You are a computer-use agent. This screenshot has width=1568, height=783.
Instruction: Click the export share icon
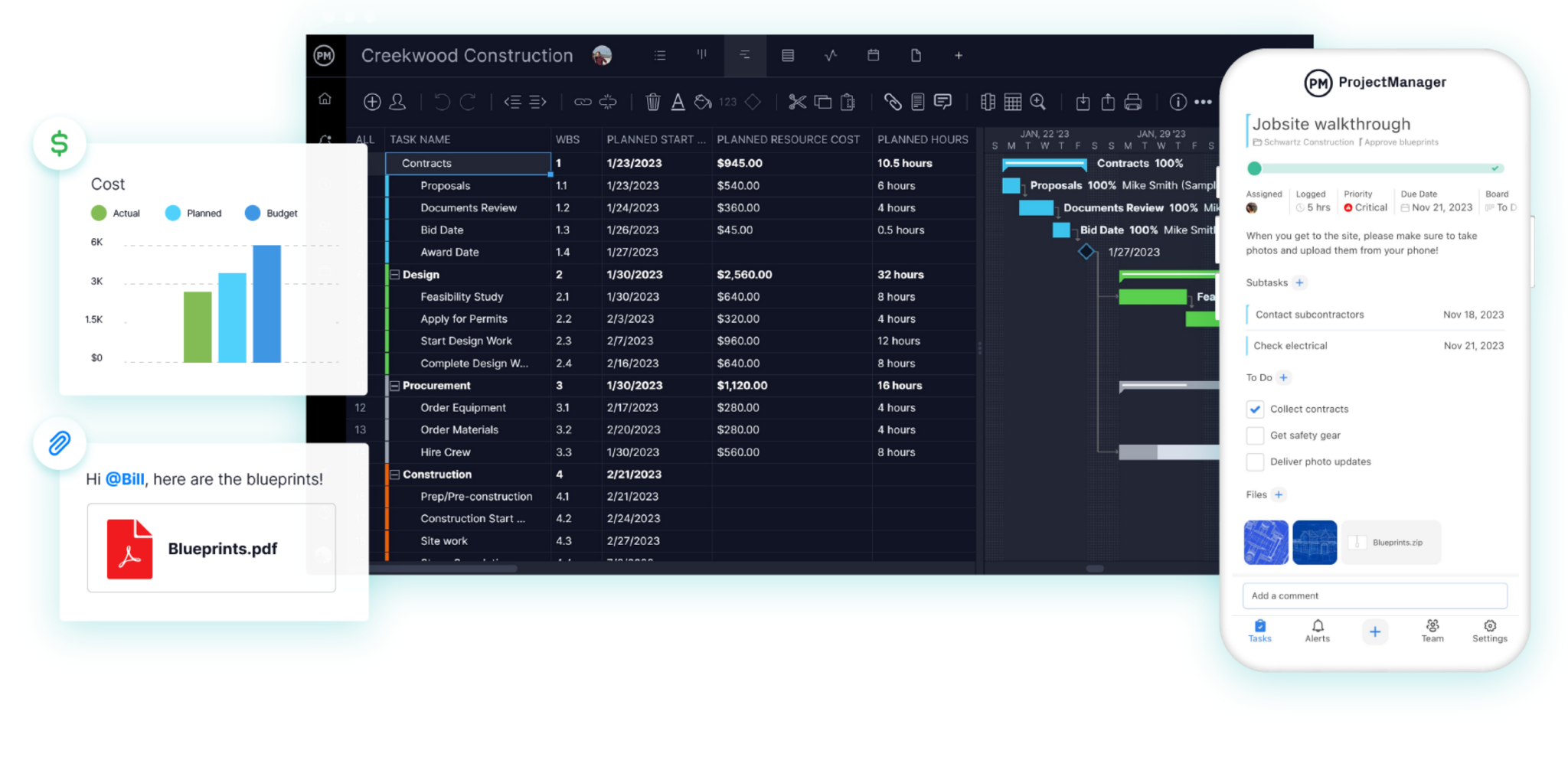[1108, 102]
